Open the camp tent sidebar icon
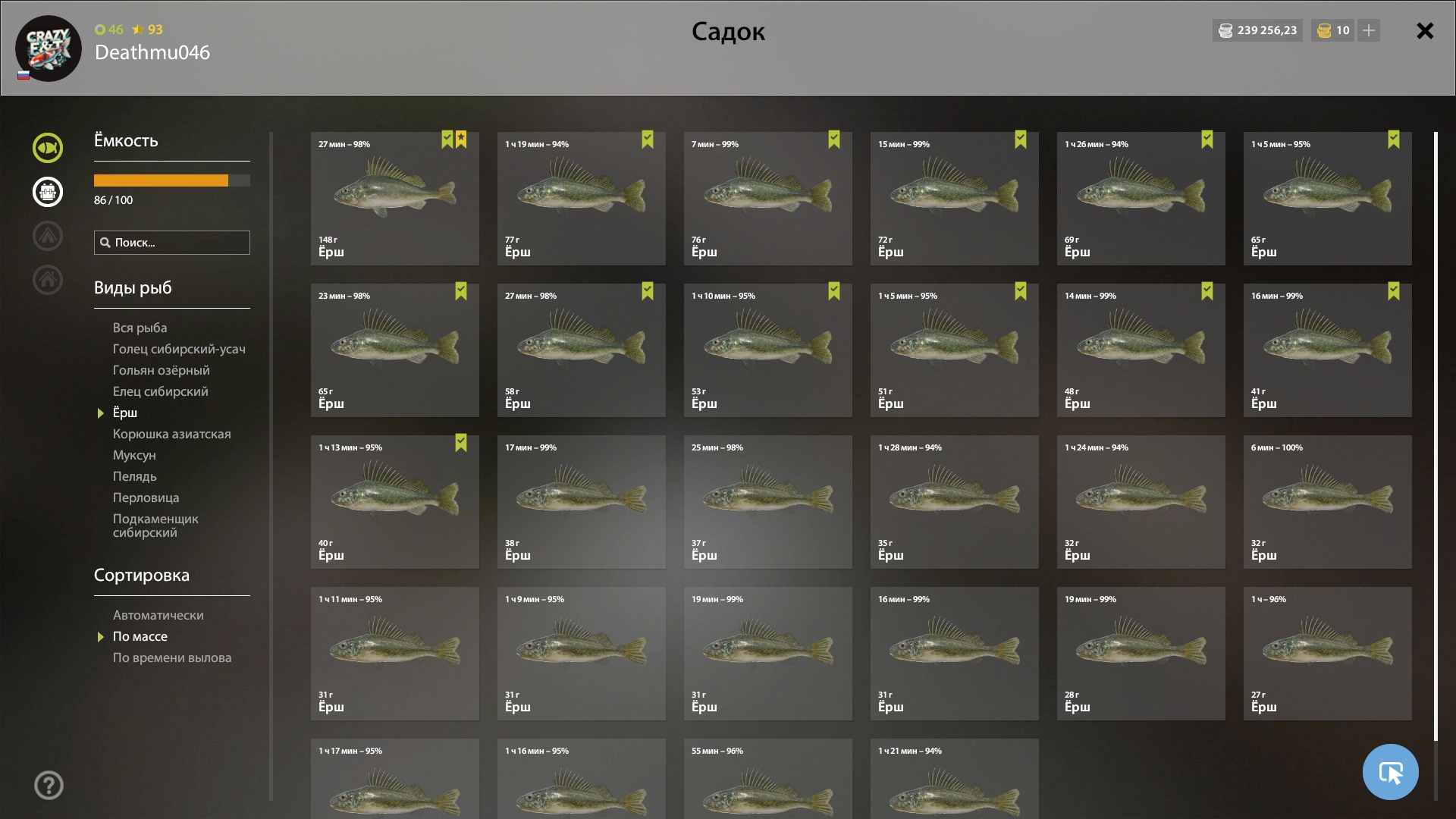The image size is (1456, 819). point(47,236)
